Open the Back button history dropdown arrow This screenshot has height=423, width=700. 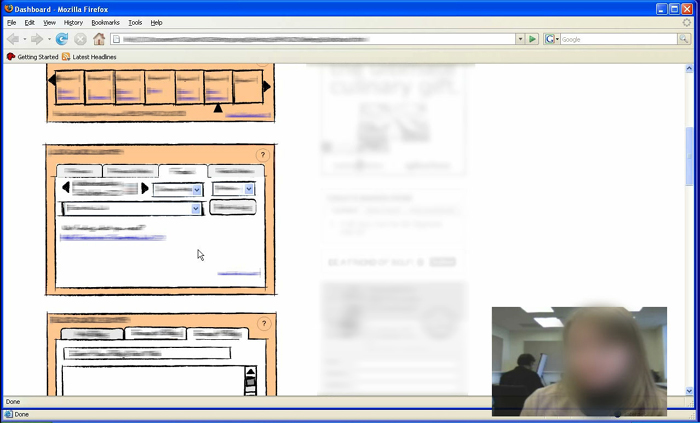[x=25, y=39]
